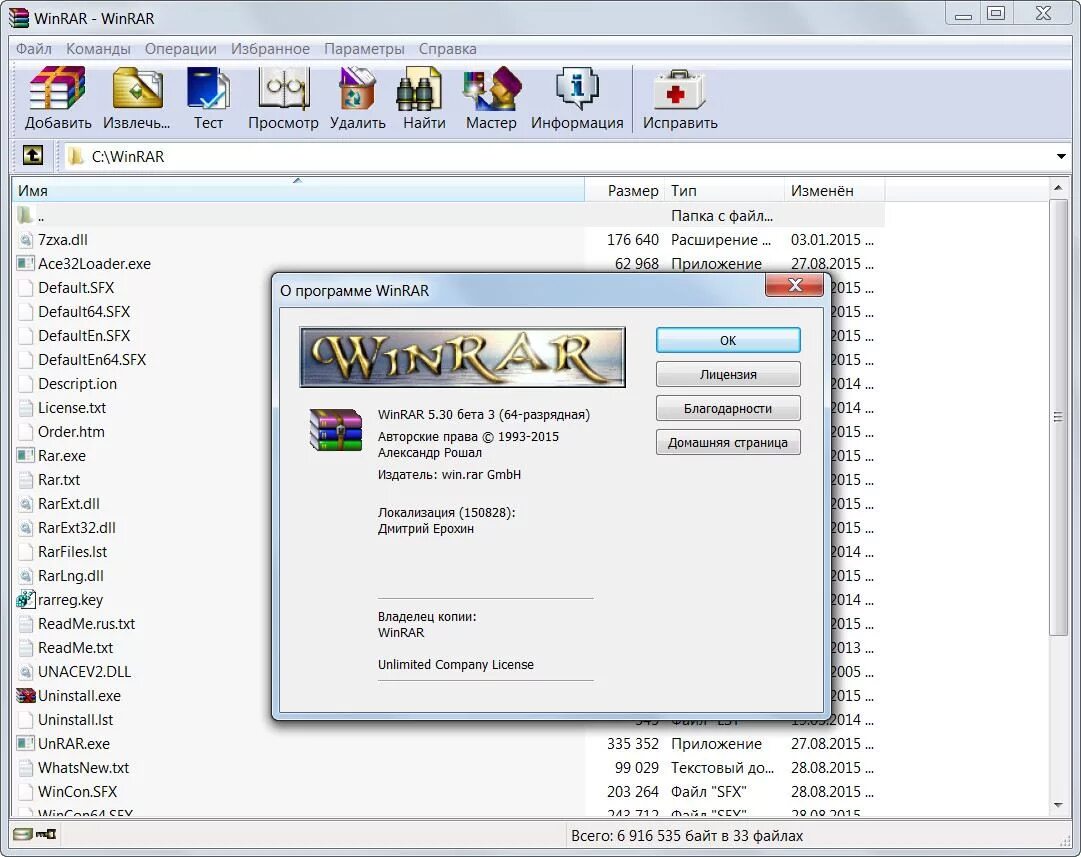The image size is (1081, 857).
Task: Select the Uninstall.lst file
Action: click(x=75, y=719)
